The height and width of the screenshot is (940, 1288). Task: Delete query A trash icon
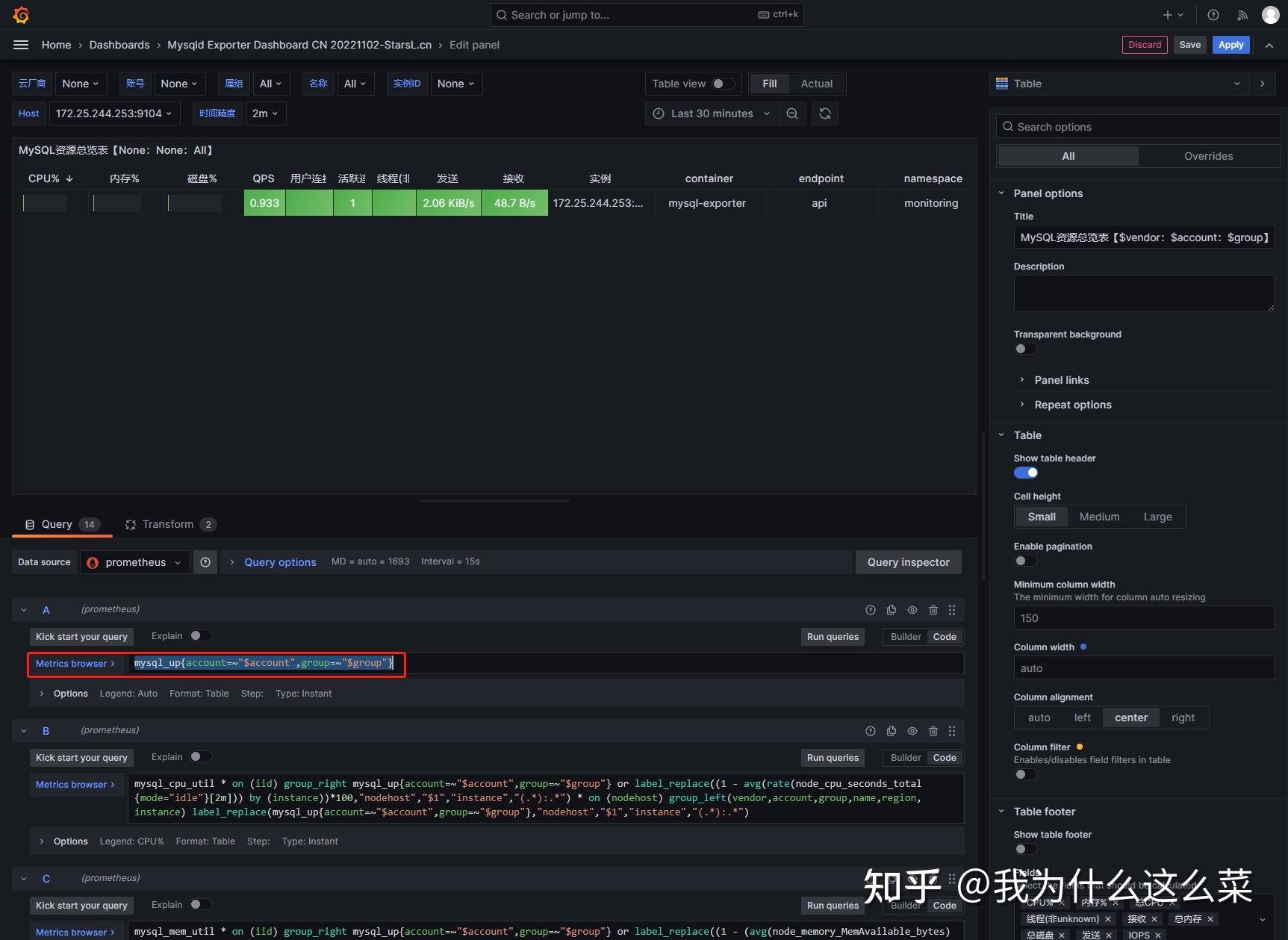pos(933,610)
